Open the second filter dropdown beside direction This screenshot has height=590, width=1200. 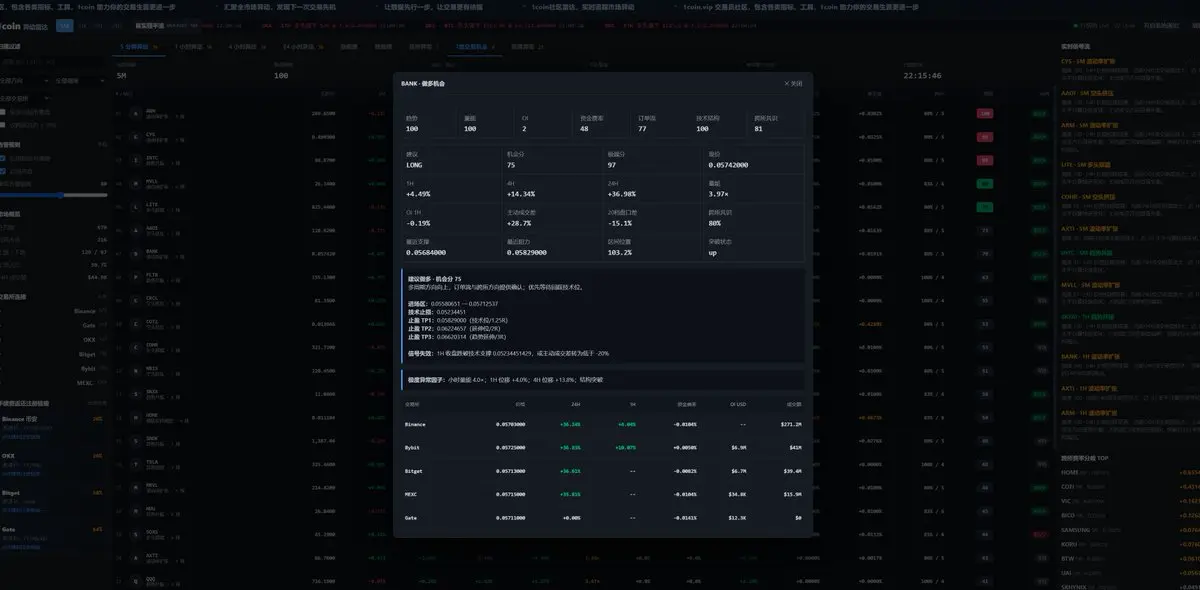(x=79, y=80)
